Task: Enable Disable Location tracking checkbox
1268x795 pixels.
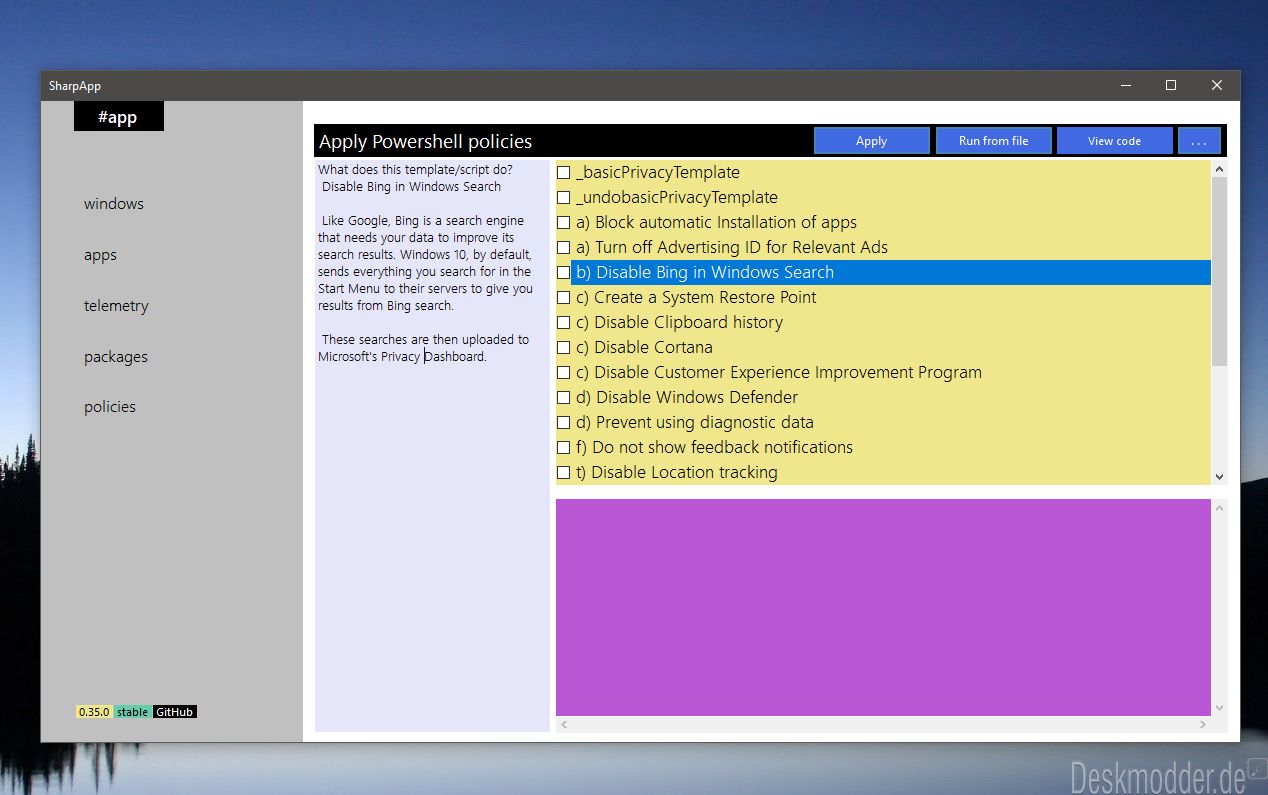Action: coord(563,472)
